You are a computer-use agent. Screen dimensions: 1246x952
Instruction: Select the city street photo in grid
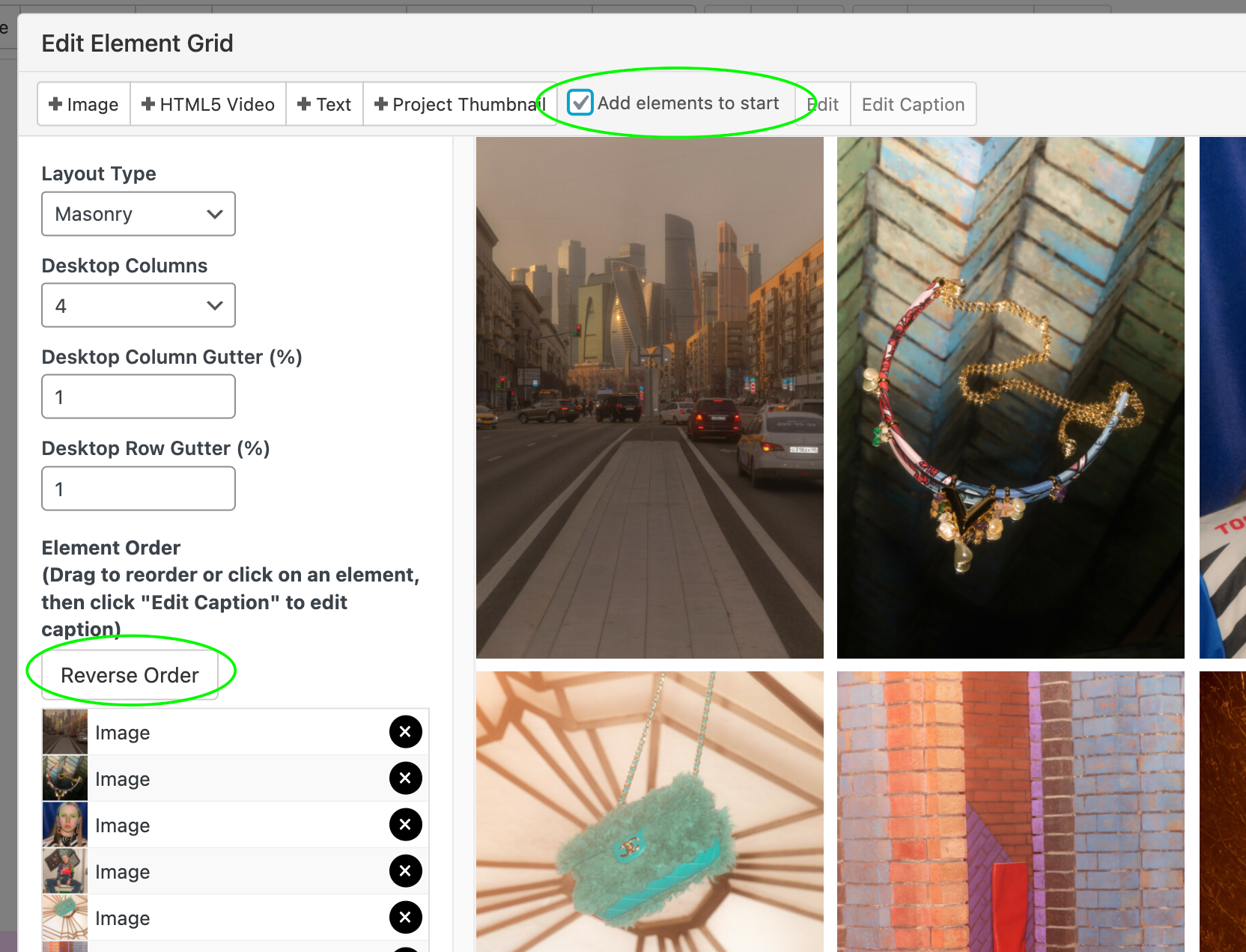649,397
